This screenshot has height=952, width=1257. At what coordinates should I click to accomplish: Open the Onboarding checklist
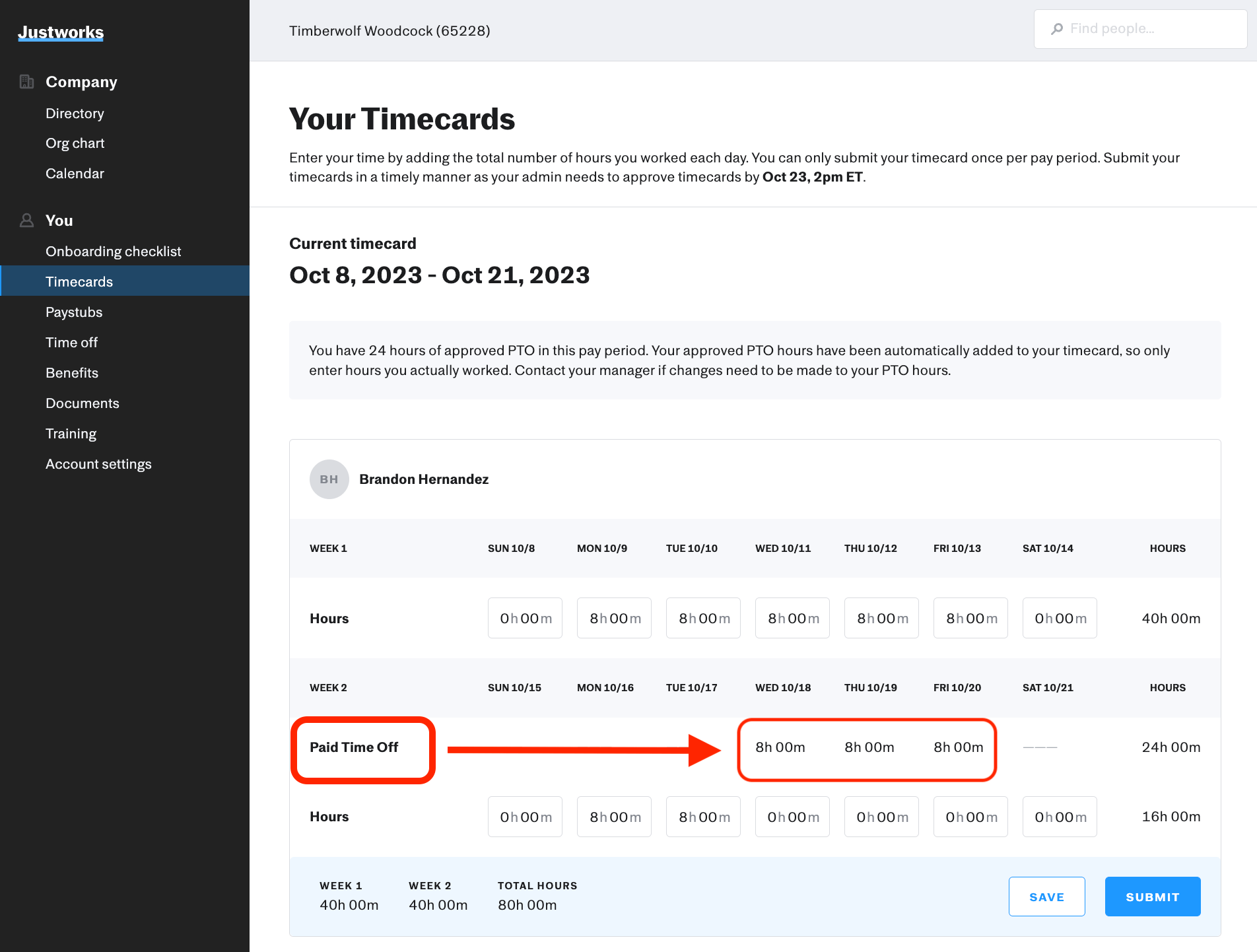coord(113,251)
